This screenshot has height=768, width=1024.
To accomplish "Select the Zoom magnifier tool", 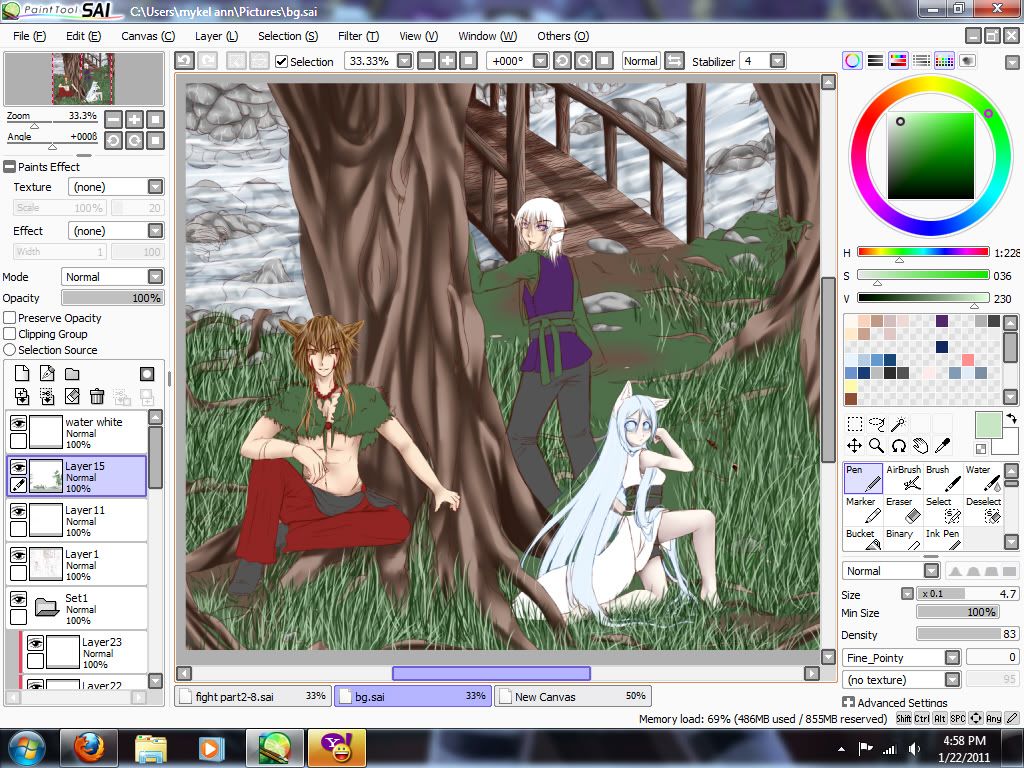I will click(x=876, y=445).
